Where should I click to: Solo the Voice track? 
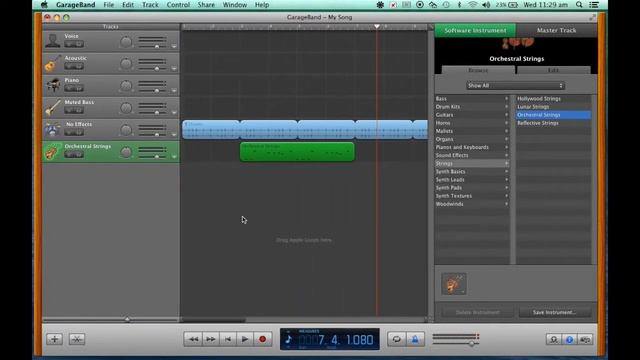click(x=79, y=44)
